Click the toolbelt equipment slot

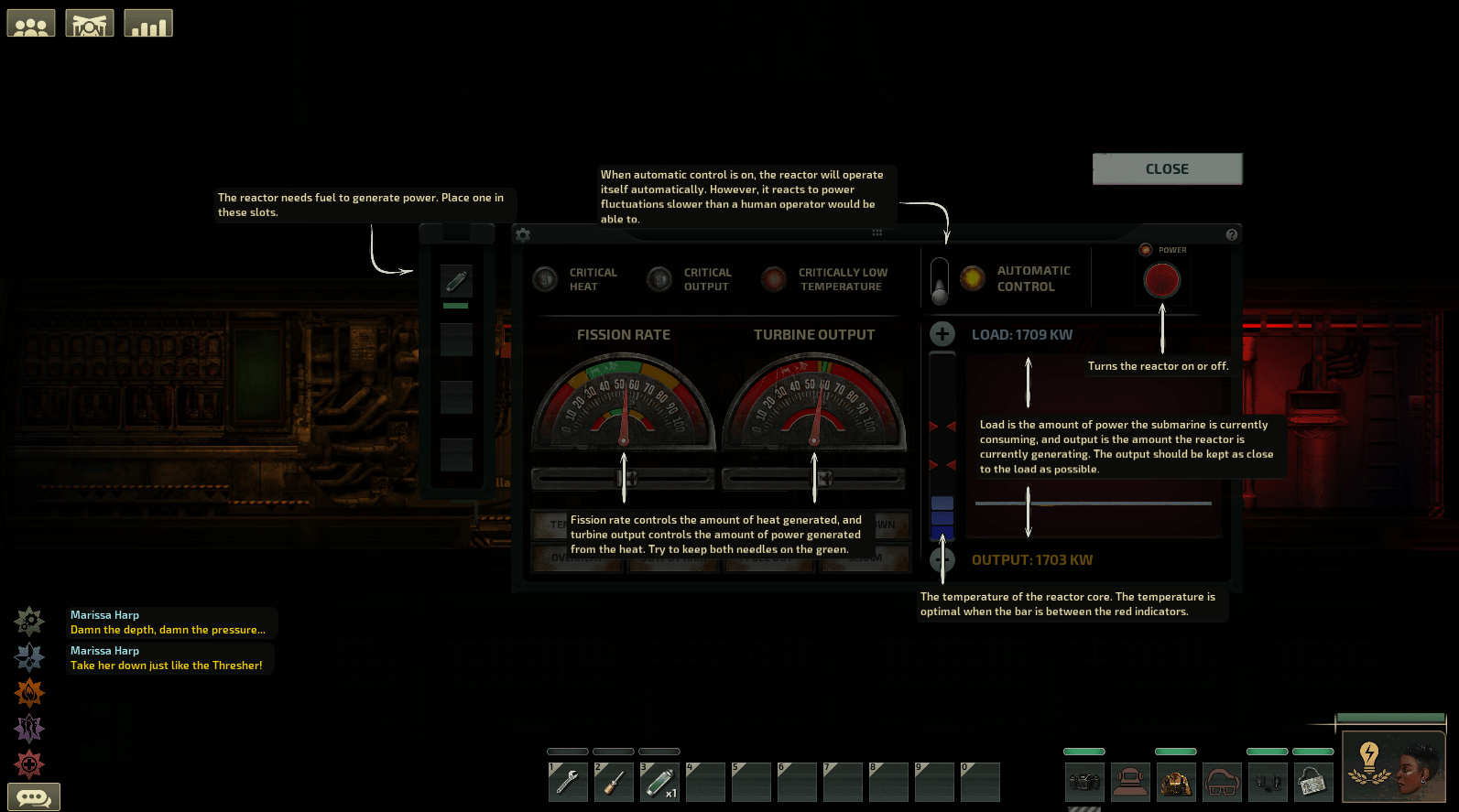1084,782
